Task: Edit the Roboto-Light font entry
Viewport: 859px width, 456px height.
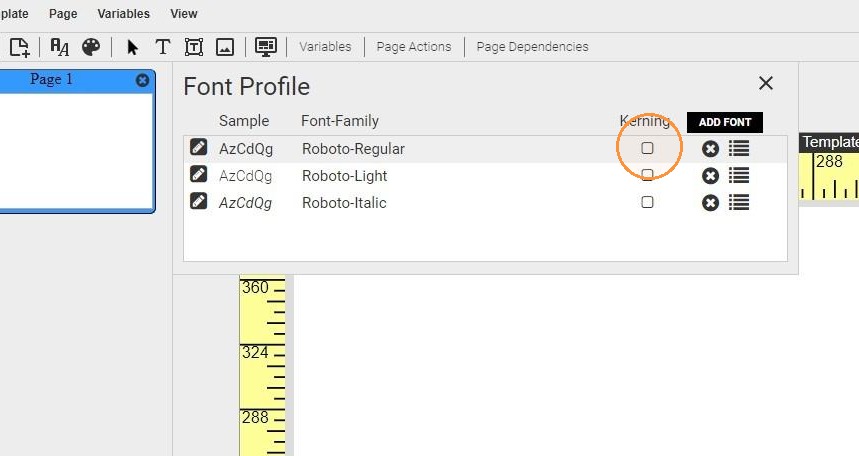Action: pyautogui.click(x=198, y=174)
